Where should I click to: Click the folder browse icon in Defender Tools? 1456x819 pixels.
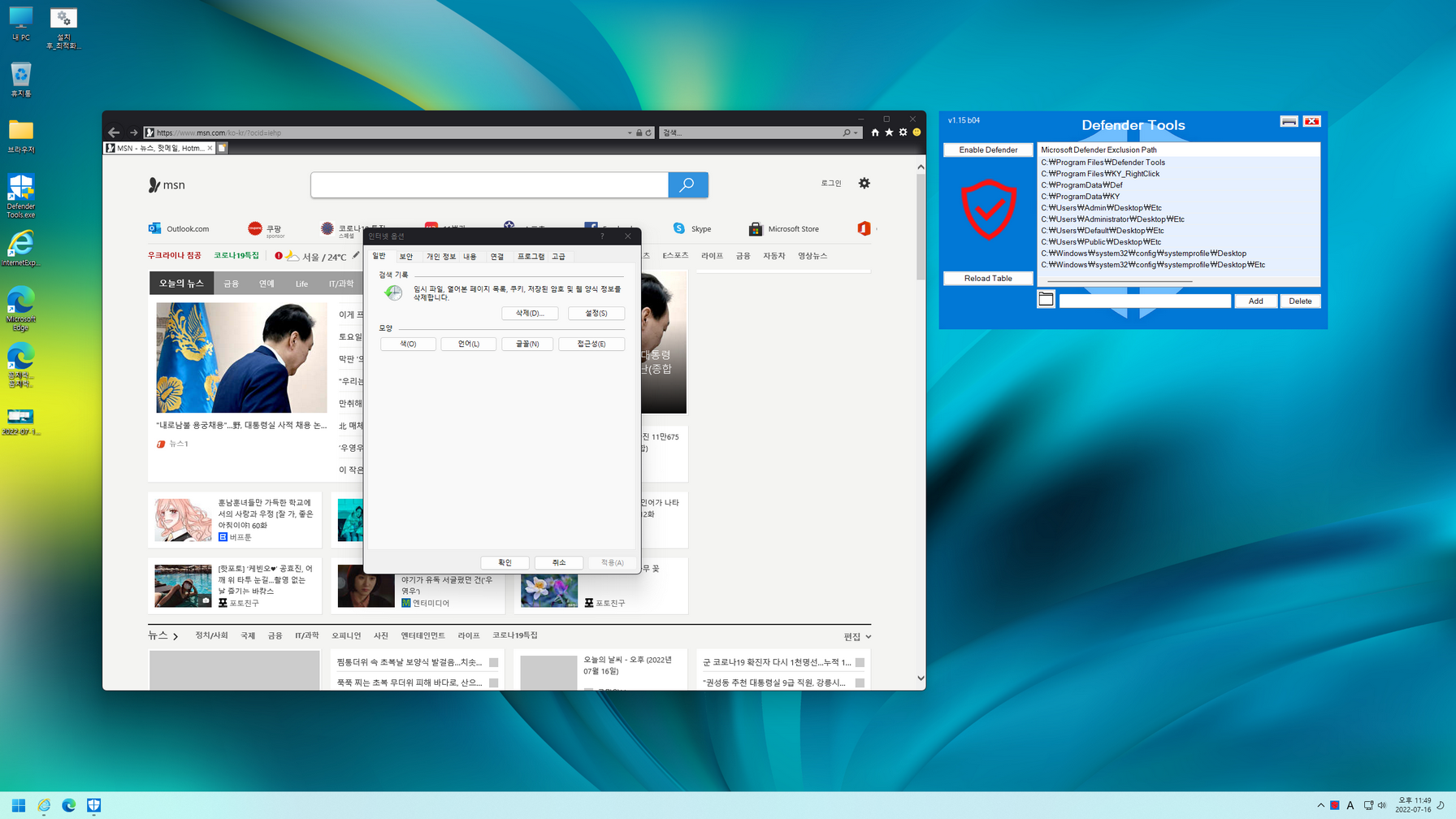pyautogui.click(x=1046, y=300)
